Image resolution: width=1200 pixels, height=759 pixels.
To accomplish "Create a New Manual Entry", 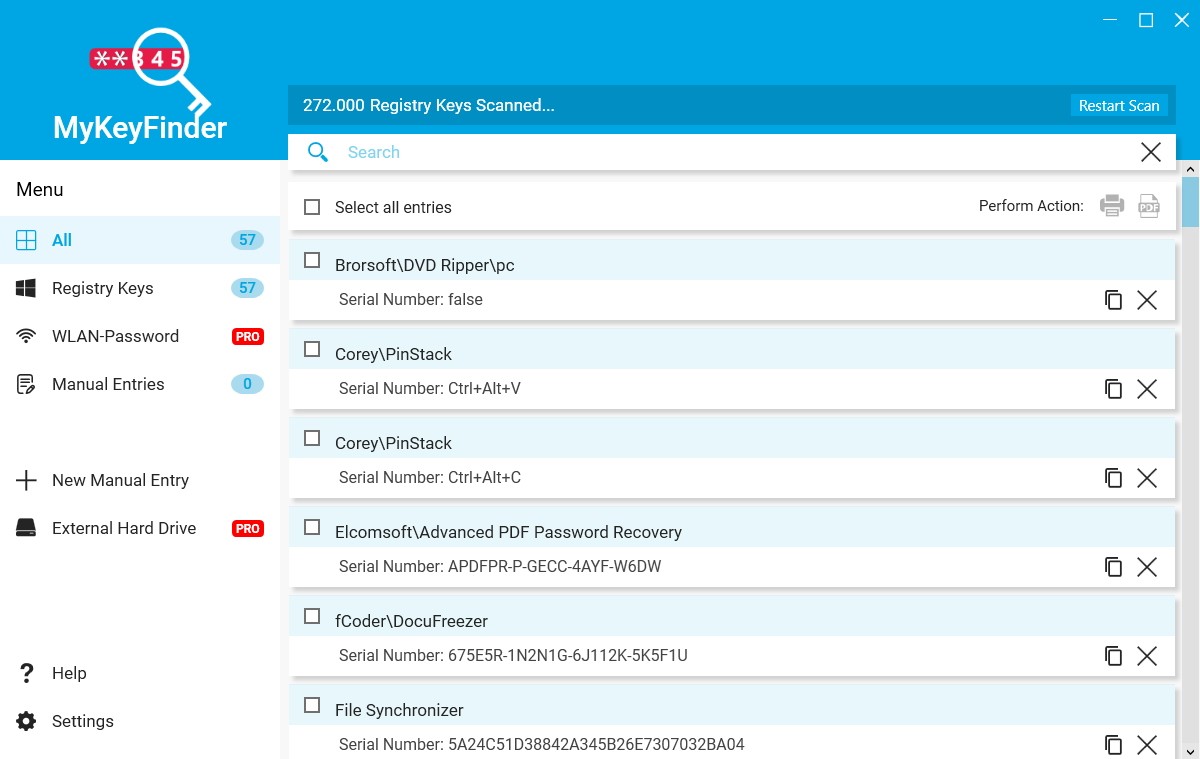I will pyautogui.click(x=120, y=480).
